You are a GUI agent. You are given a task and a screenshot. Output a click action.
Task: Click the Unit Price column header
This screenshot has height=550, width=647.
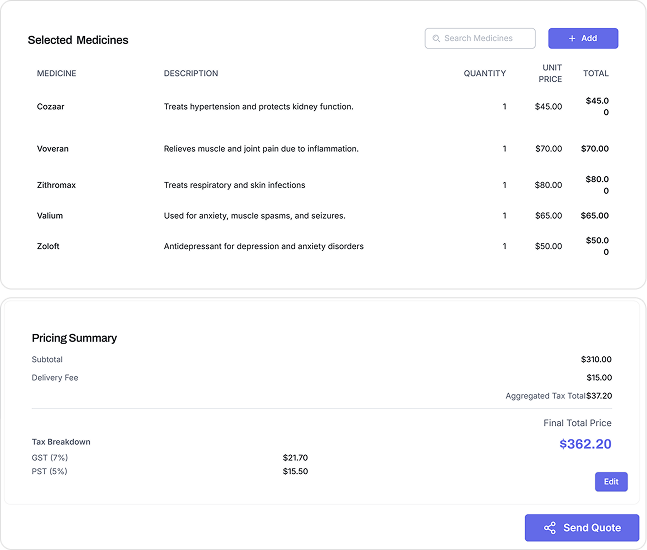[550, 74]
